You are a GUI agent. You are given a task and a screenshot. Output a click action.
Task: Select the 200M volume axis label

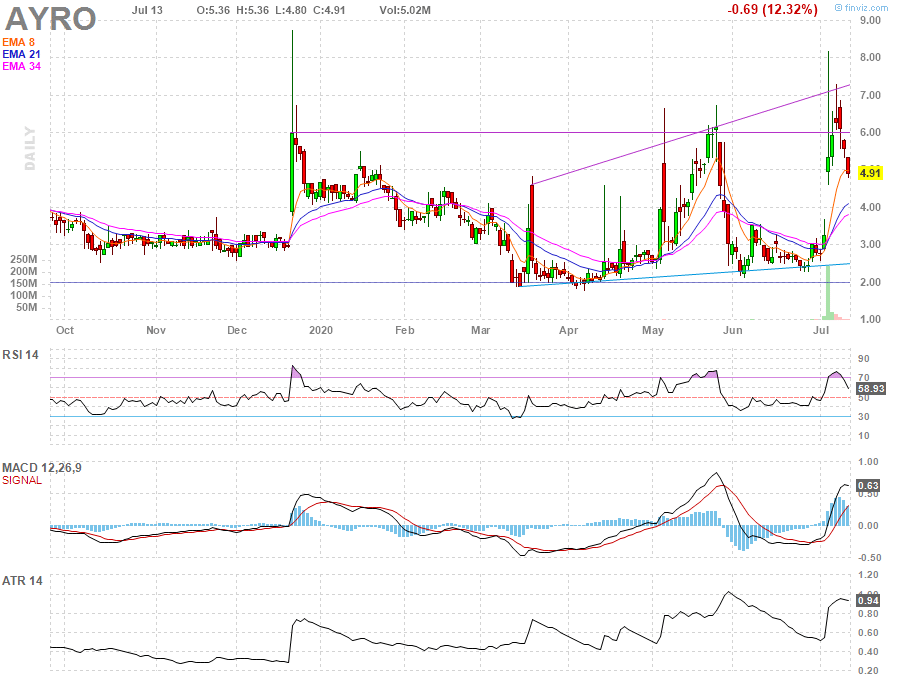(24, 271)
